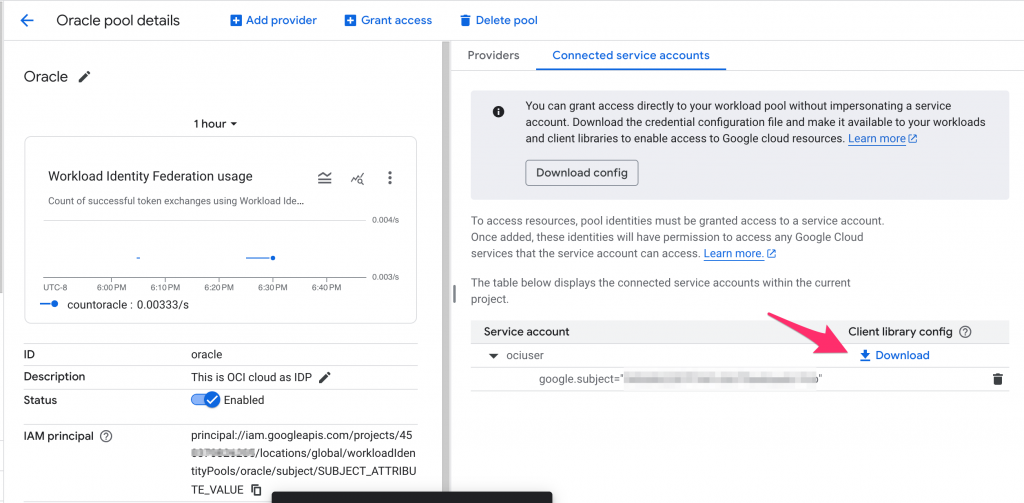Edit the Oracle pool name pencil icon
Screen dimensions: 1024x503
(84, 77)
